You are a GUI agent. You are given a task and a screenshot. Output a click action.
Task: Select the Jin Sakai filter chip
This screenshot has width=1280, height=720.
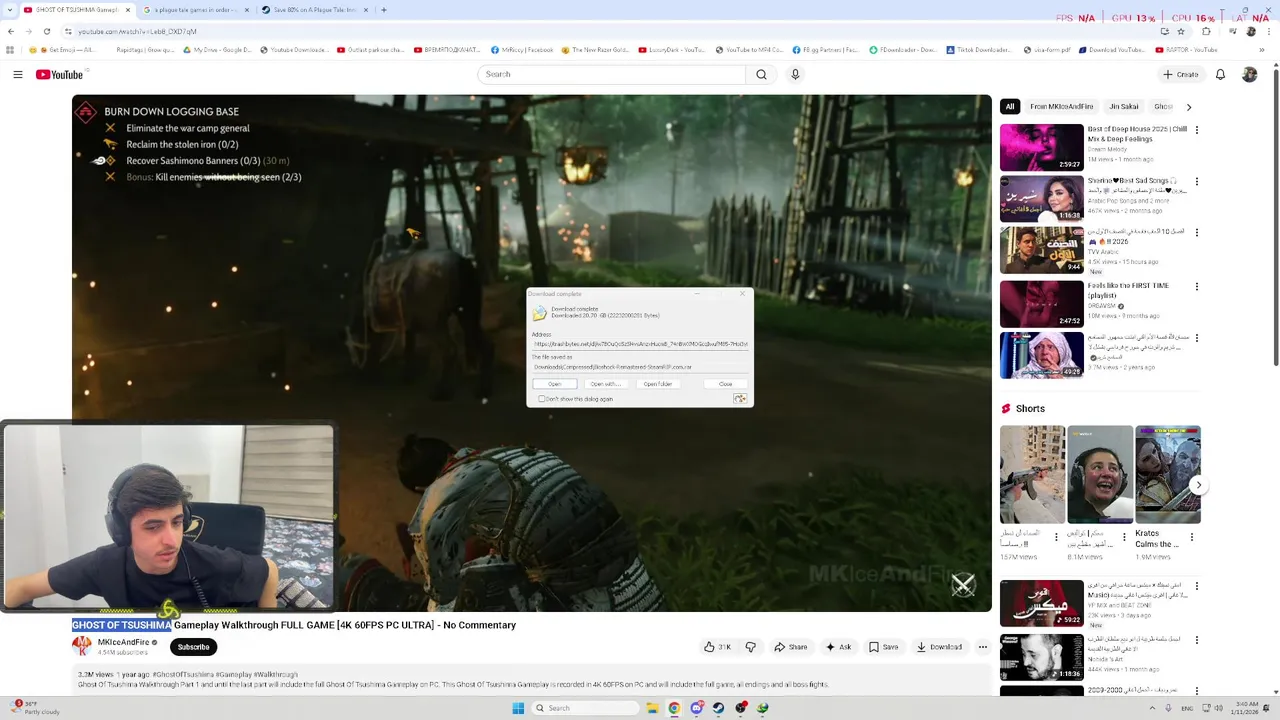coord(1123,107)
